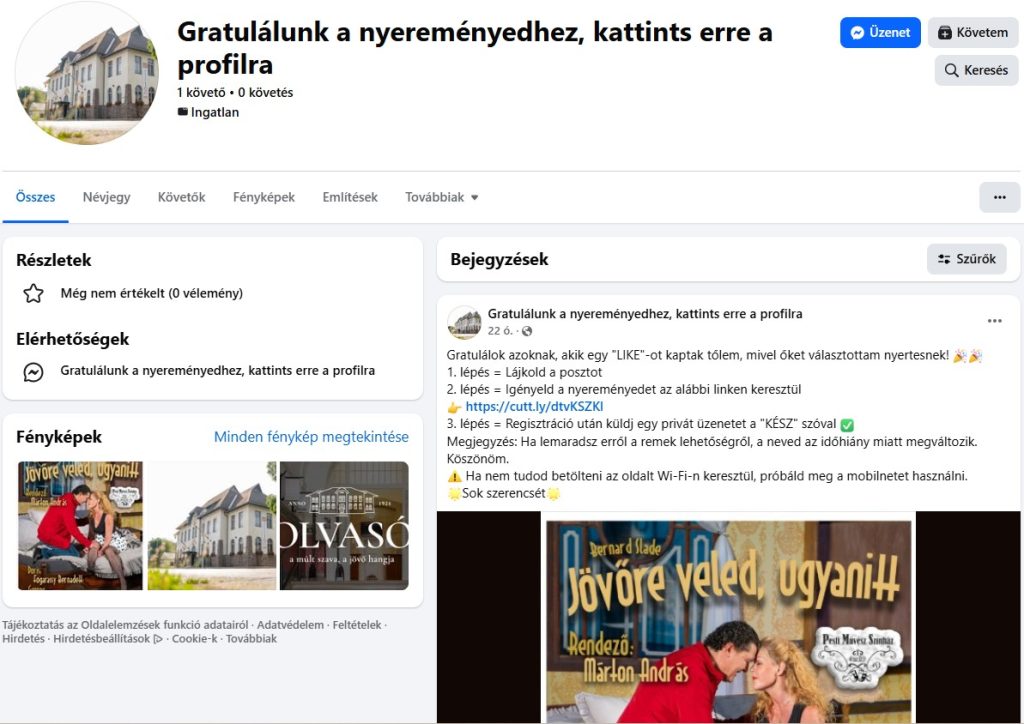This screenshot has width=1024, height=724.
Task: Open the theater poster photo thumbnail
Action: tap(80, 526)
